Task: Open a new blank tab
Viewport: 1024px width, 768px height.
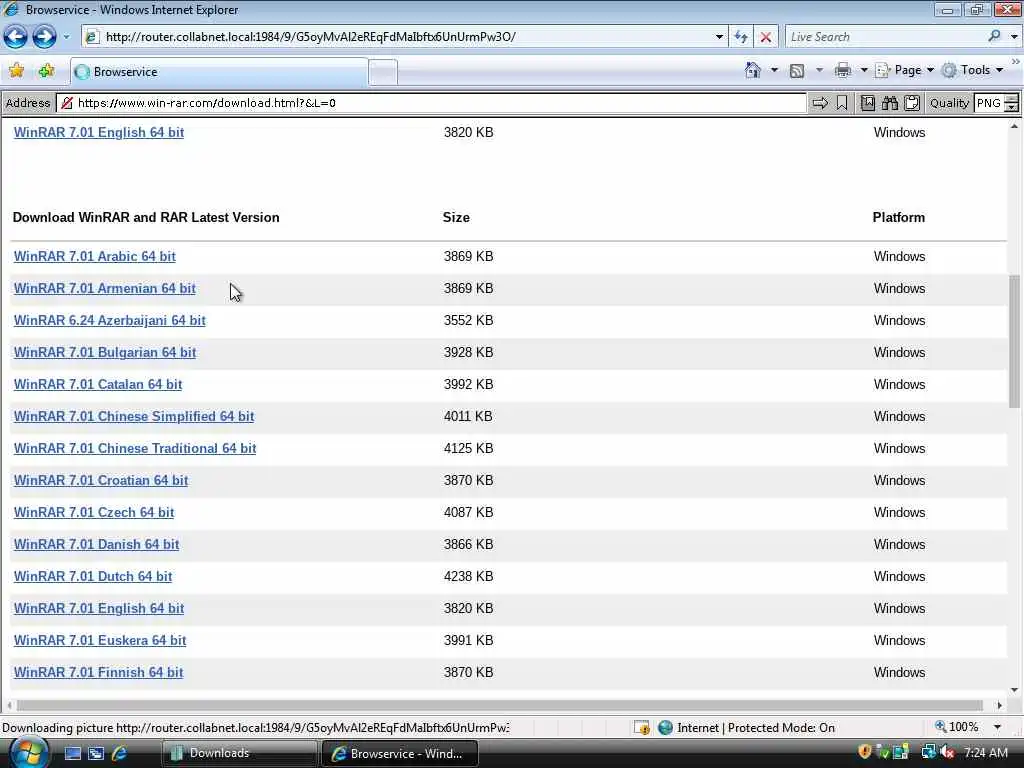Action: 383,72
